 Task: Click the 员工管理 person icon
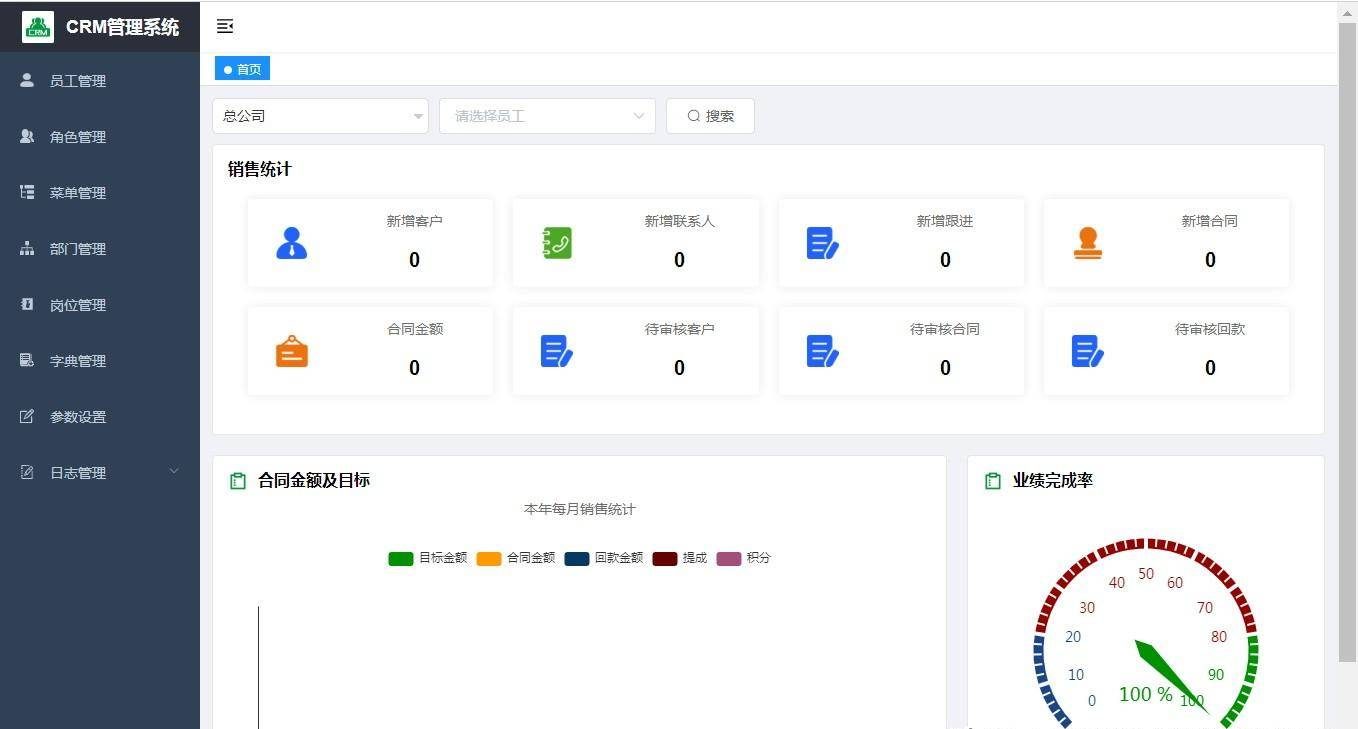point(27,80)
